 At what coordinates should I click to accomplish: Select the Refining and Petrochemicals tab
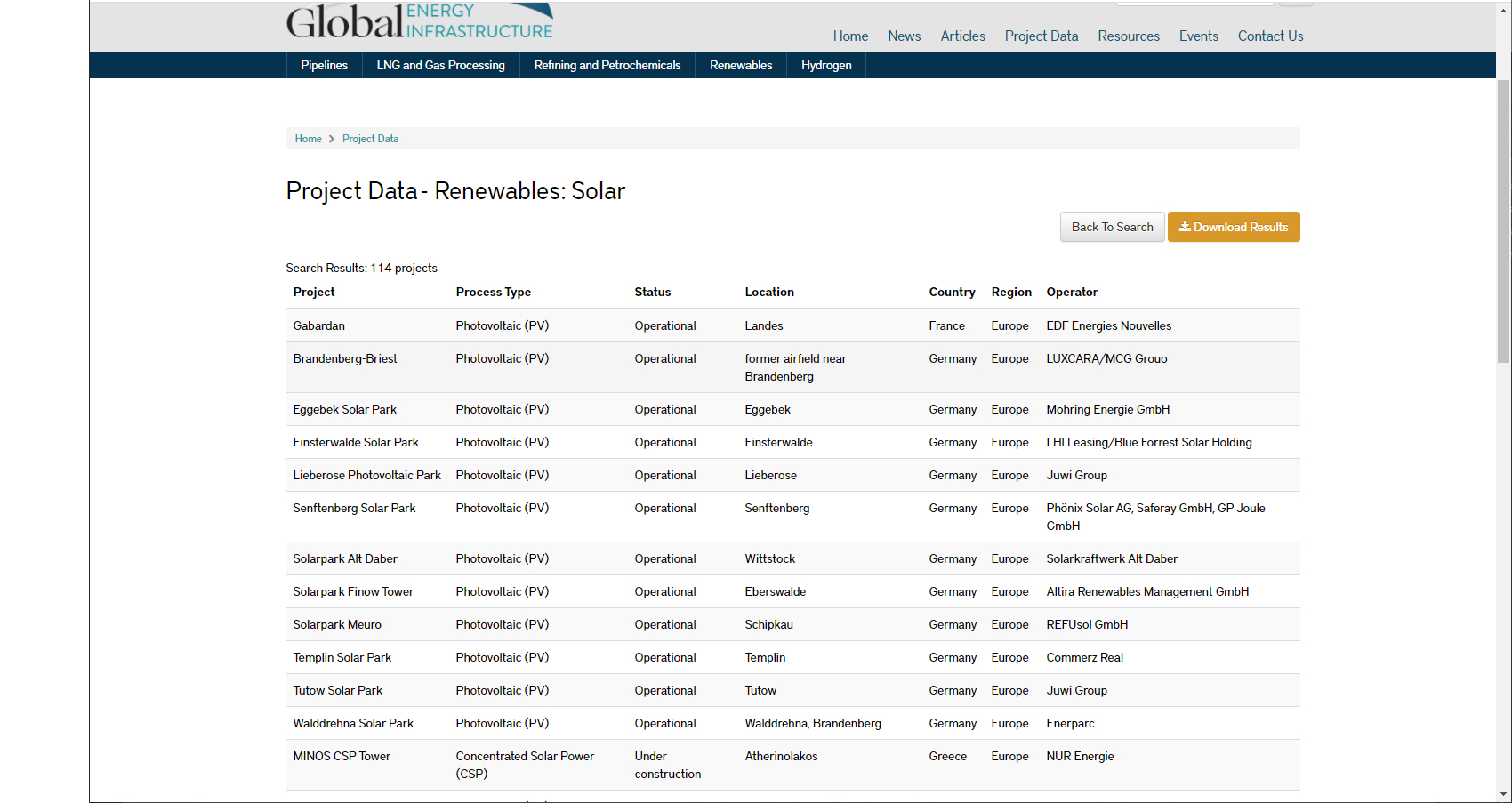(x=607, y=65)
